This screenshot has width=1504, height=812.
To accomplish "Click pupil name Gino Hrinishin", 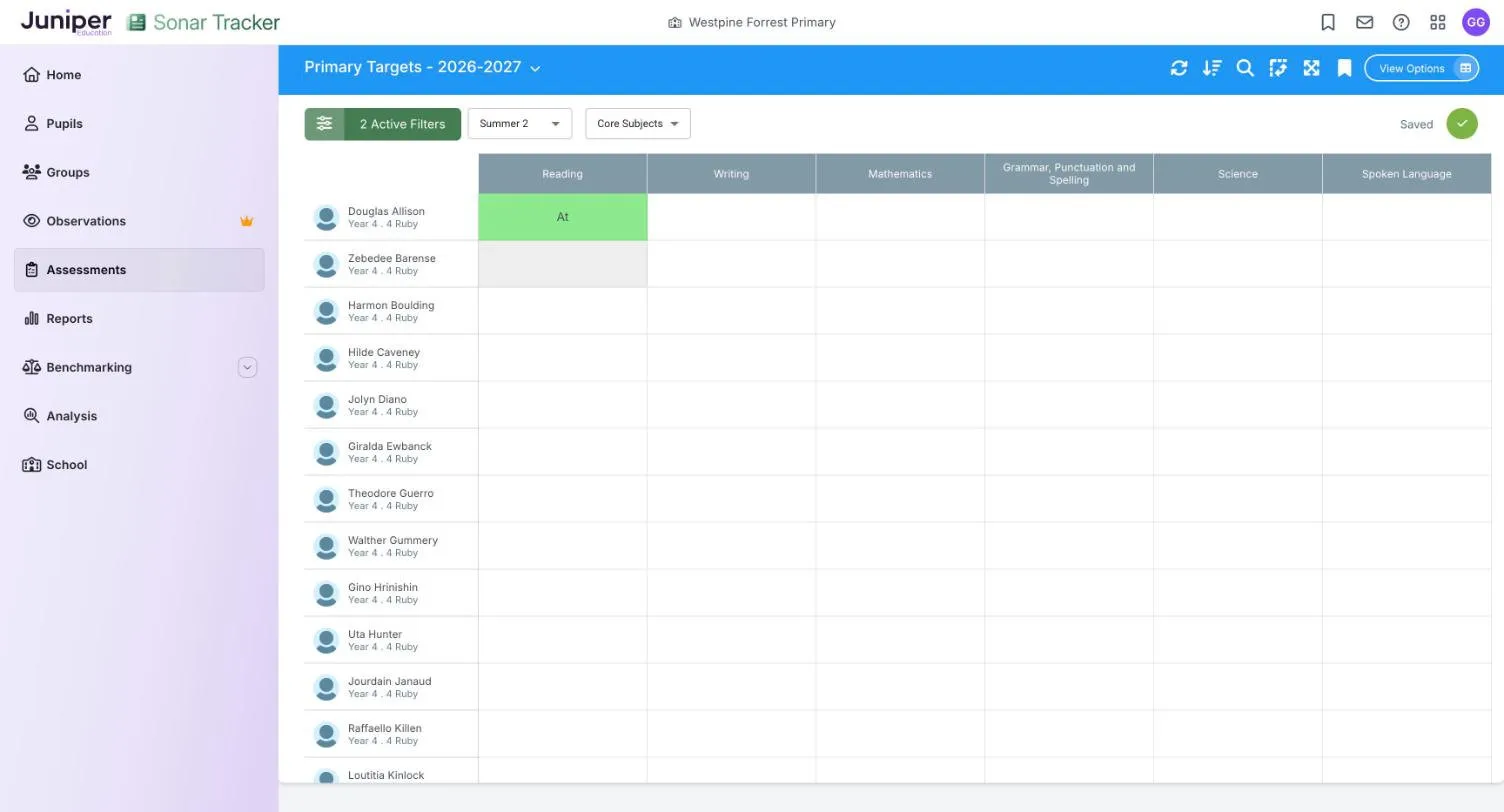I will tap(383, 588).
